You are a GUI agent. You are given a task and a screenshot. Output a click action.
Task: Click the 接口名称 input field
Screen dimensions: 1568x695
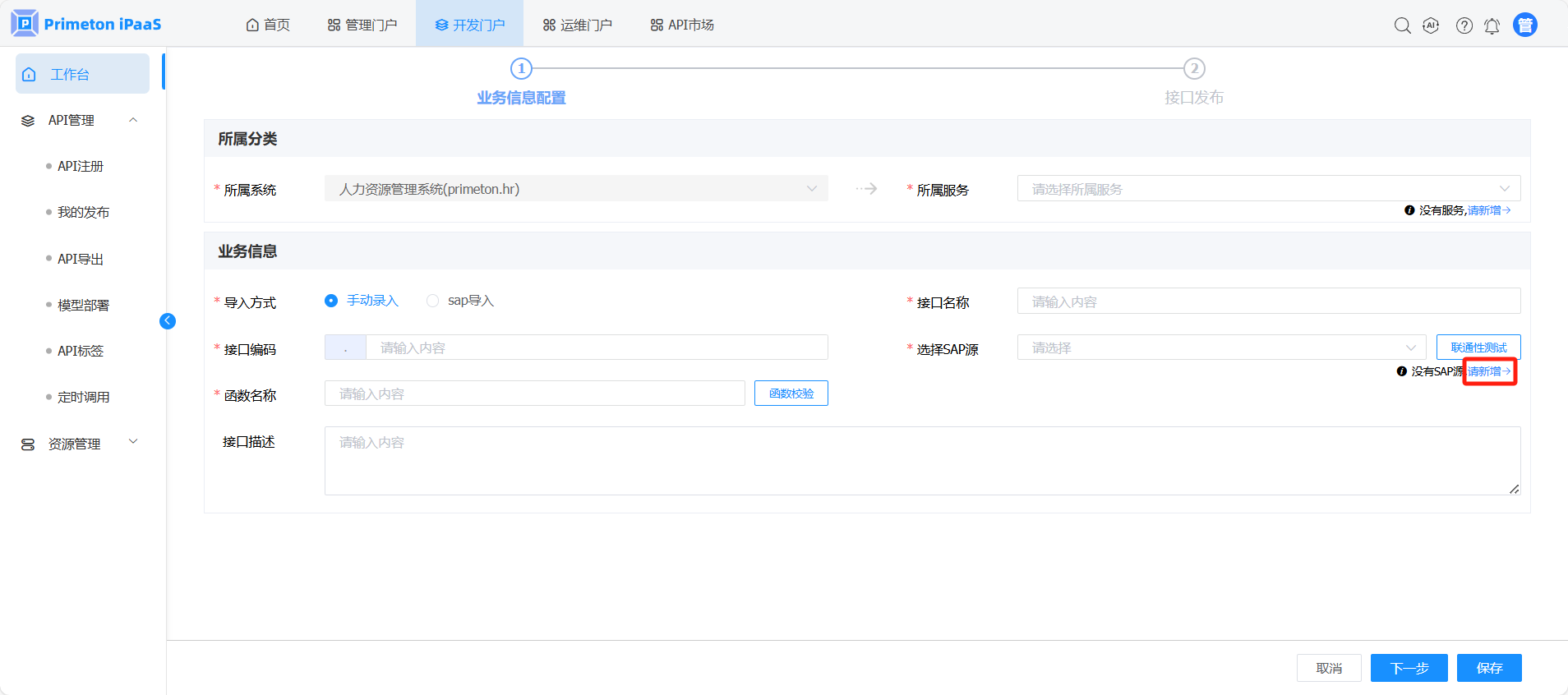point(1268,301)
